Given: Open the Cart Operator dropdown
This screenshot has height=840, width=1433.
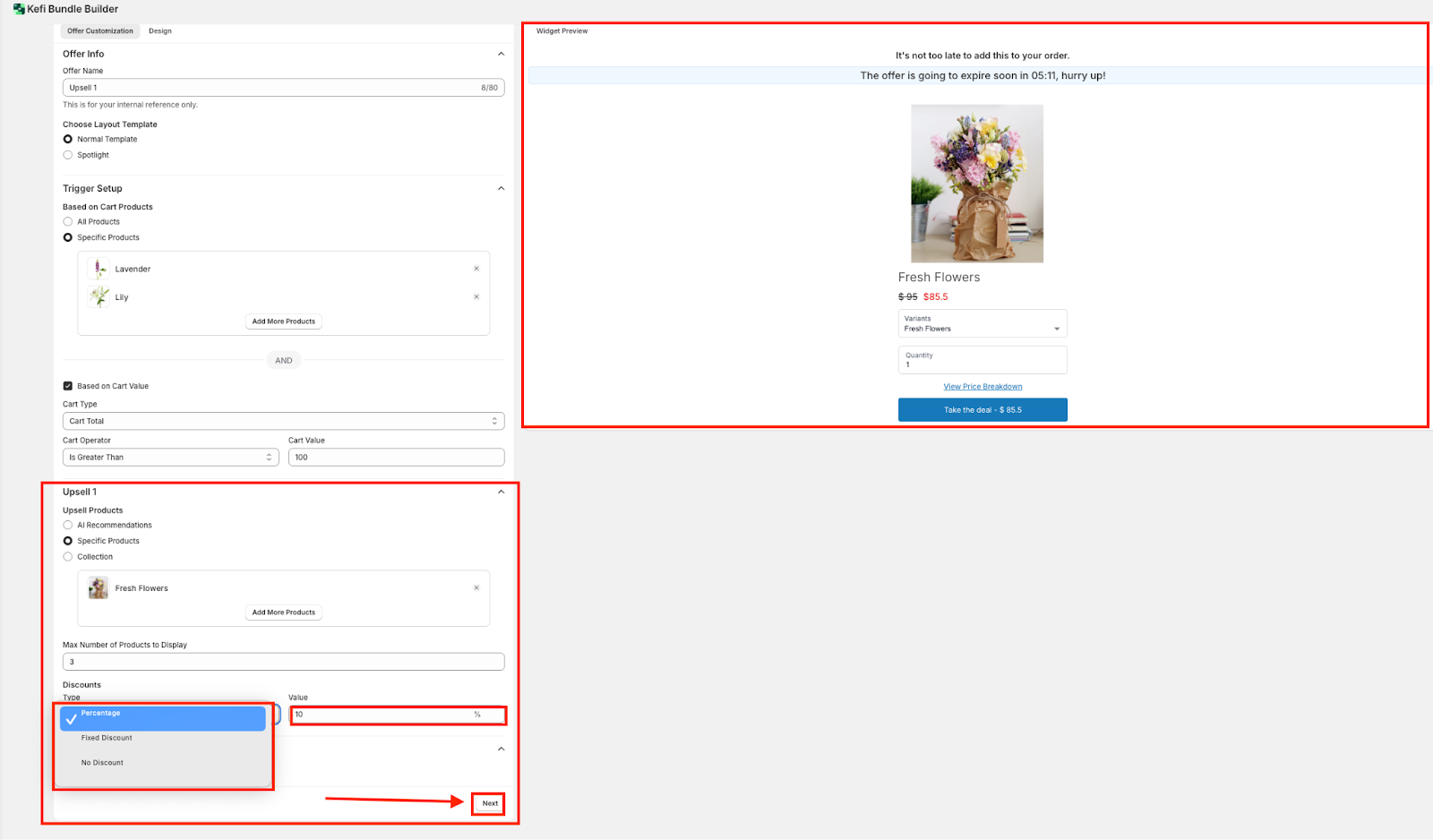Looking at the screenshot, I should (x=170, y=458).
